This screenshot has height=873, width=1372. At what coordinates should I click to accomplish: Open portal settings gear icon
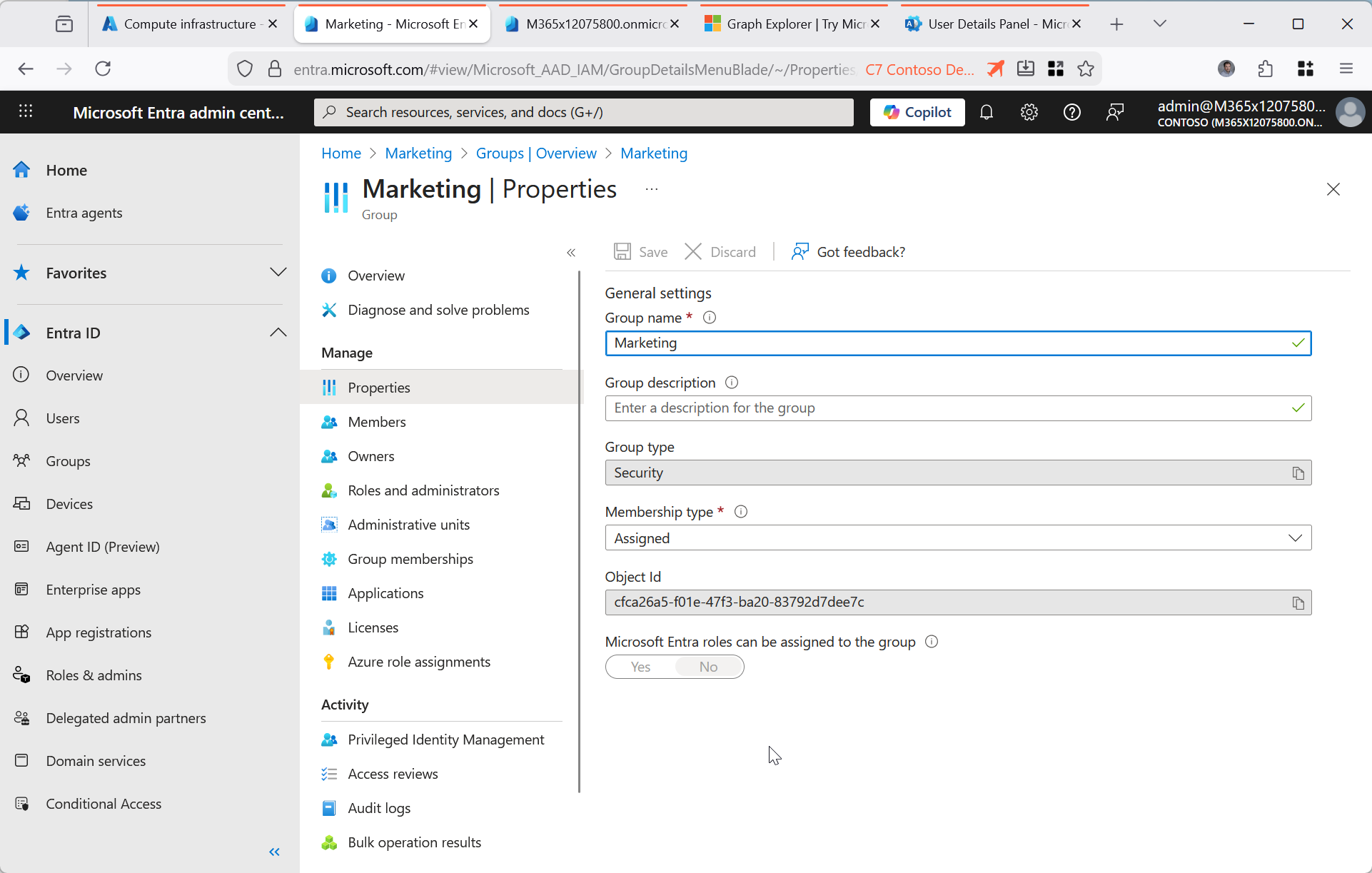click(1029, 112)
